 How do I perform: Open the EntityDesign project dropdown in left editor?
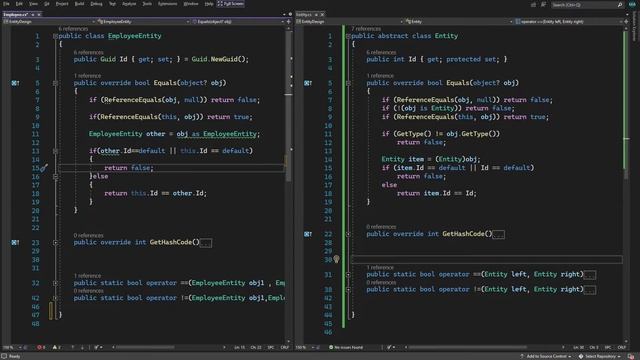[49, 22]
